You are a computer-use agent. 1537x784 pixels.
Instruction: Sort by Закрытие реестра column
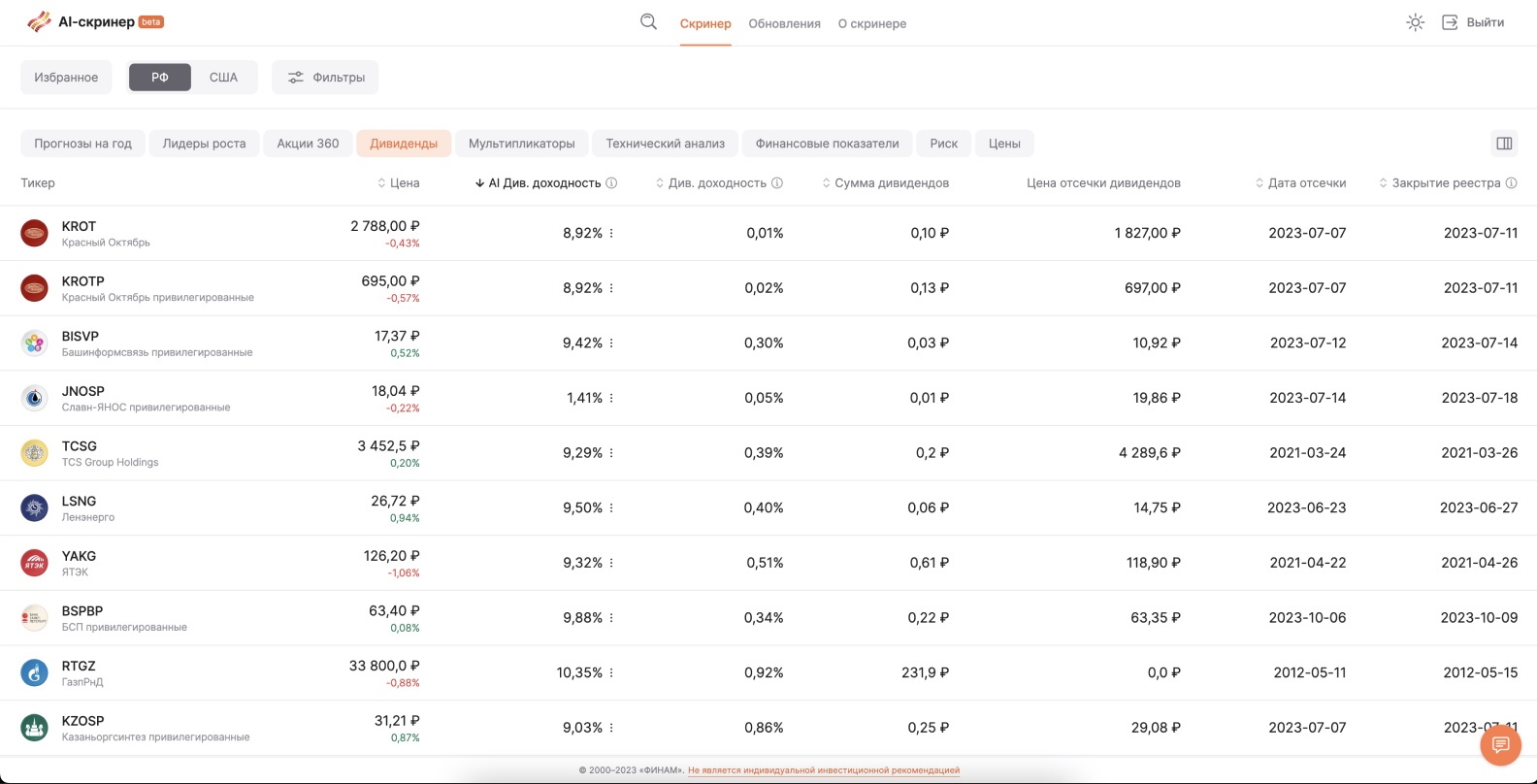[1440, 183]
